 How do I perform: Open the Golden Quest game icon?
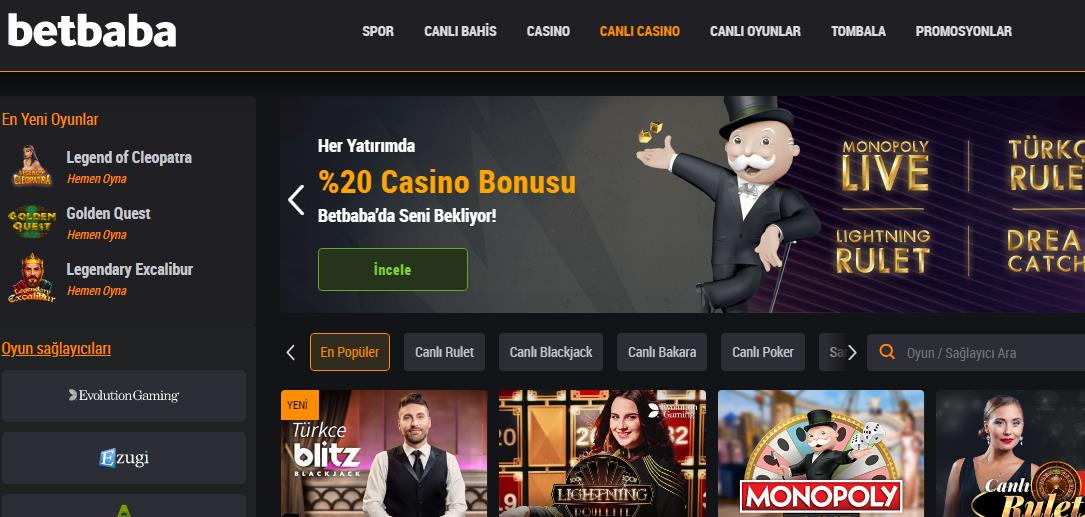(x=32, y=221)
